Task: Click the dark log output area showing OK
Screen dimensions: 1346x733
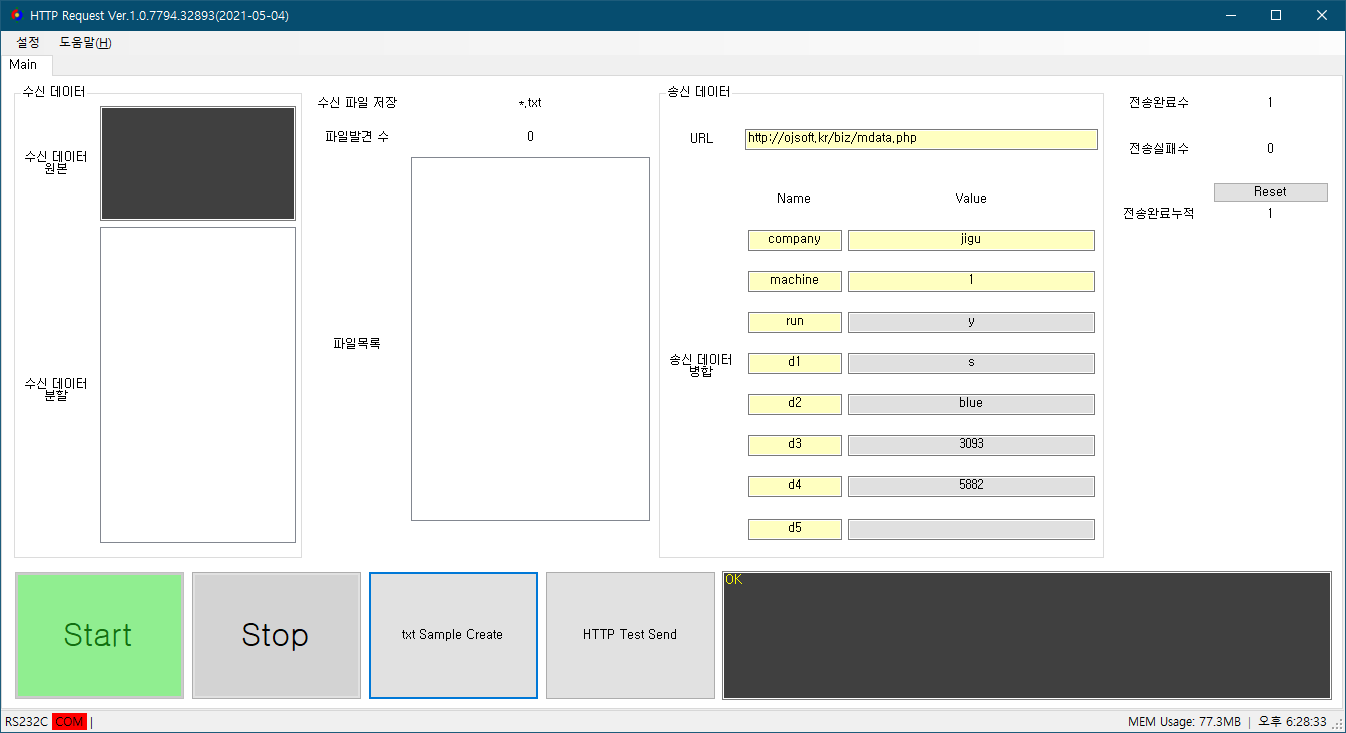Action: (1027, 635)
